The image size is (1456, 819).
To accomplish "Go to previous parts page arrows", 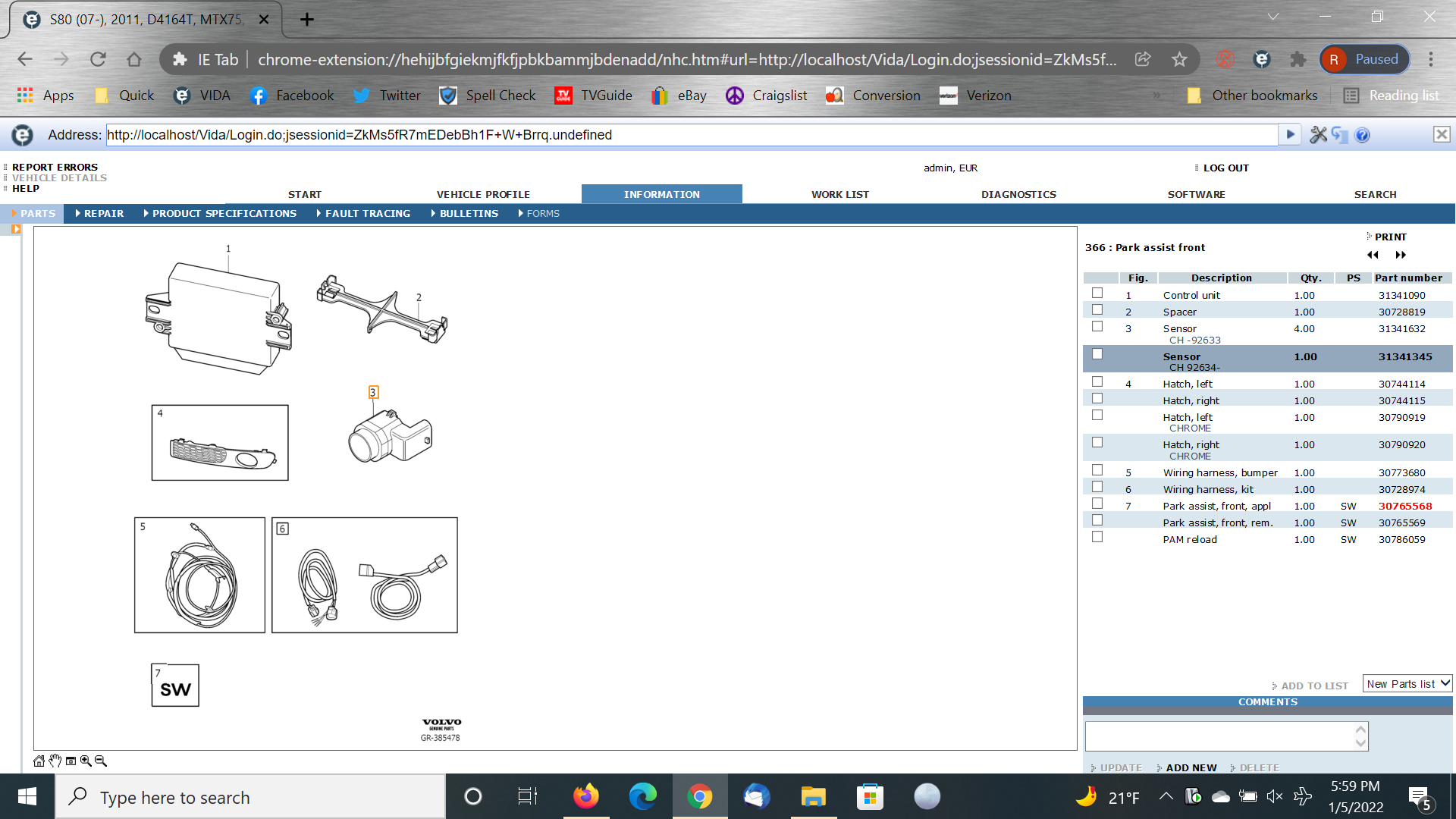I will (x=1373, y=255).
